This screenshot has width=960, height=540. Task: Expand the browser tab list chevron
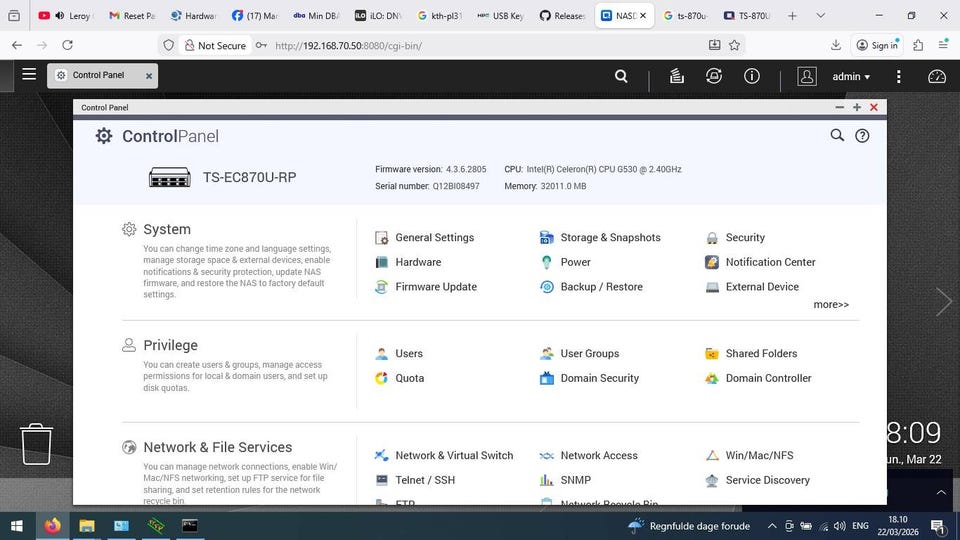tap(820, 15)
